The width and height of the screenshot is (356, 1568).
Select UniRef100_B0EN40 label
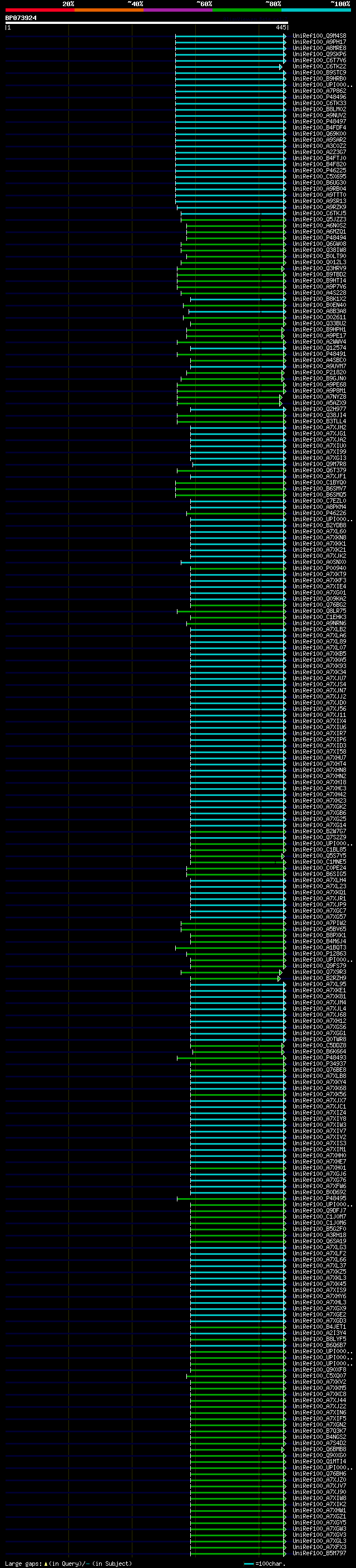(319, 305)
